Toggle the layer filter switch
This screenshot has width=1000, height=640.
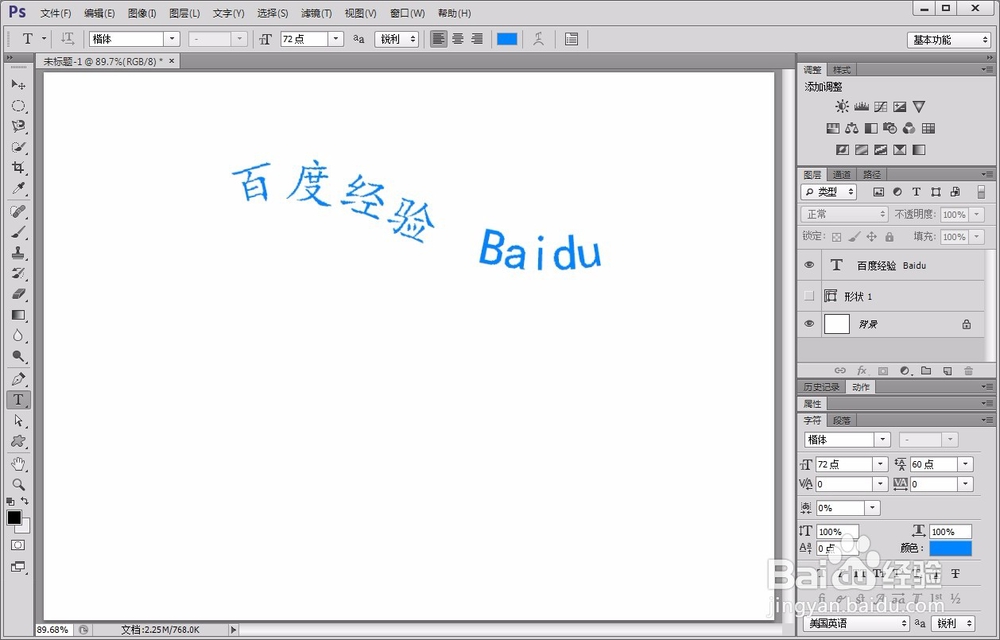point(981,192)
